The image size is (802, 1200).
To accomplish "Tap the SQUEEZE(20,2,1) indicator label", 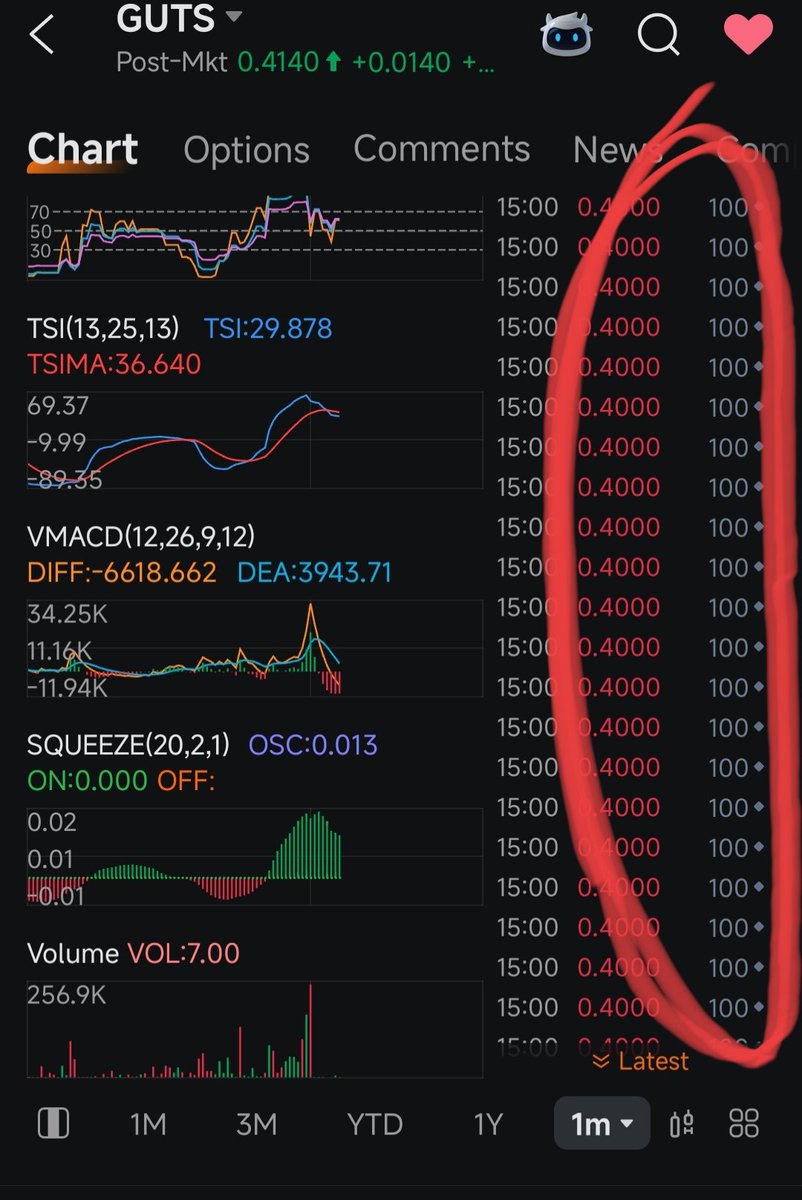I will point(129,745).
